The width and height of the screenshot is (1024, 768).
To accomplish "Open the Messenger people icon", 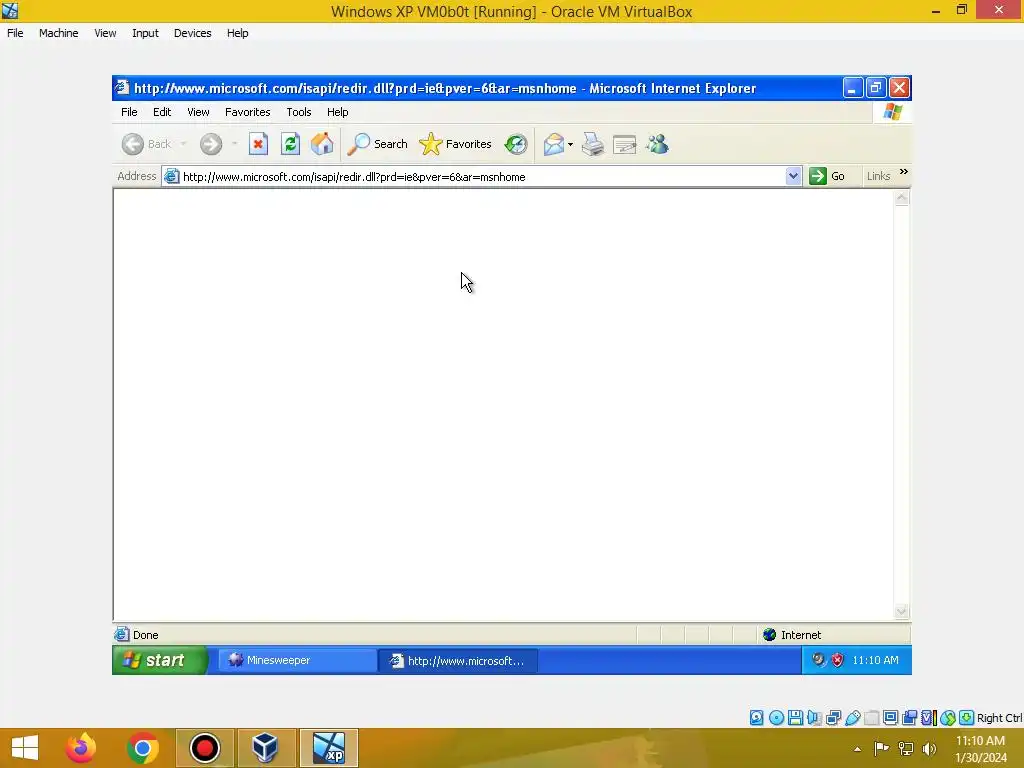I will [x=658, y=144].
